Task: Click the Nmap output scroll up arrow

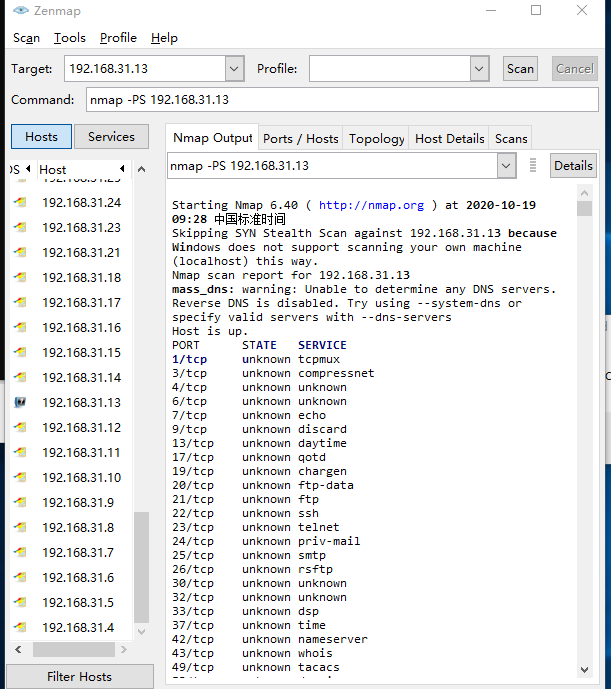Action: pyautogui.click(x=584, y=193)
